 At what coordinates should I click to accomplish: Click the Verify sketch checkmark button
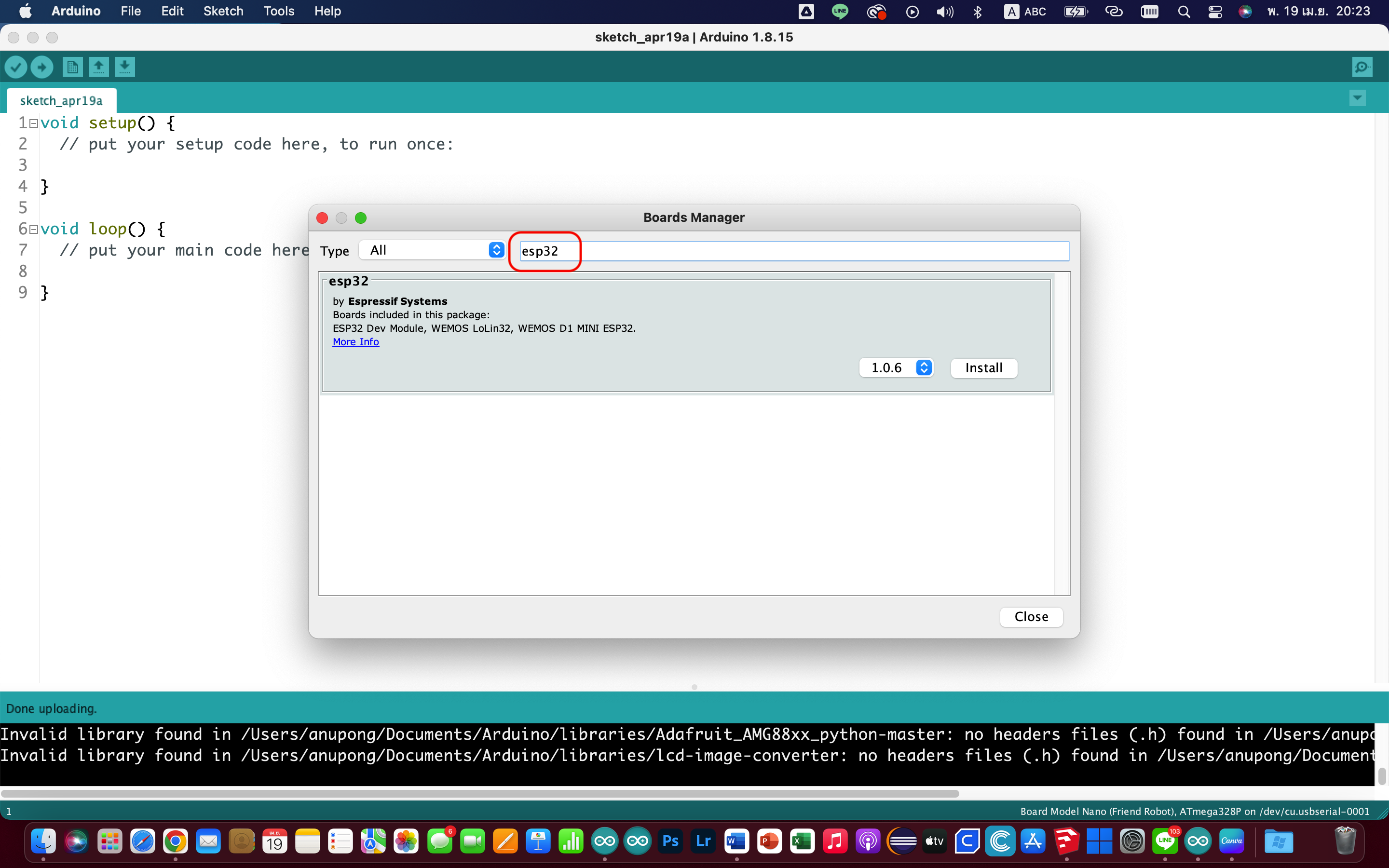(16, 67)
